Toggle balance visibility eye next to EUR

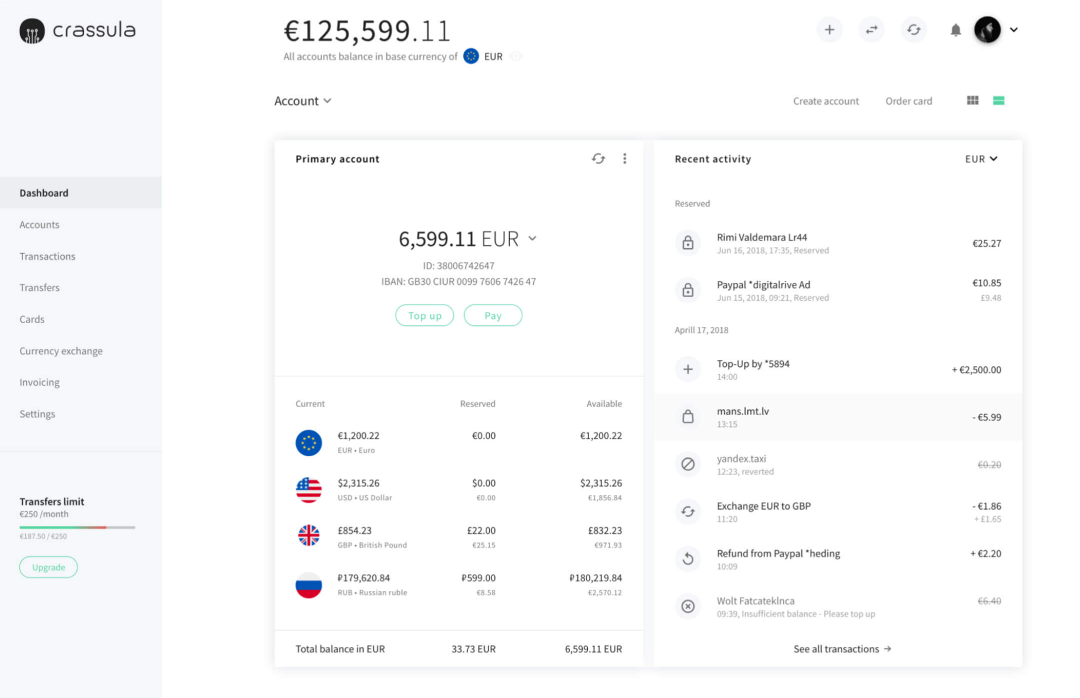click(516, 57)
